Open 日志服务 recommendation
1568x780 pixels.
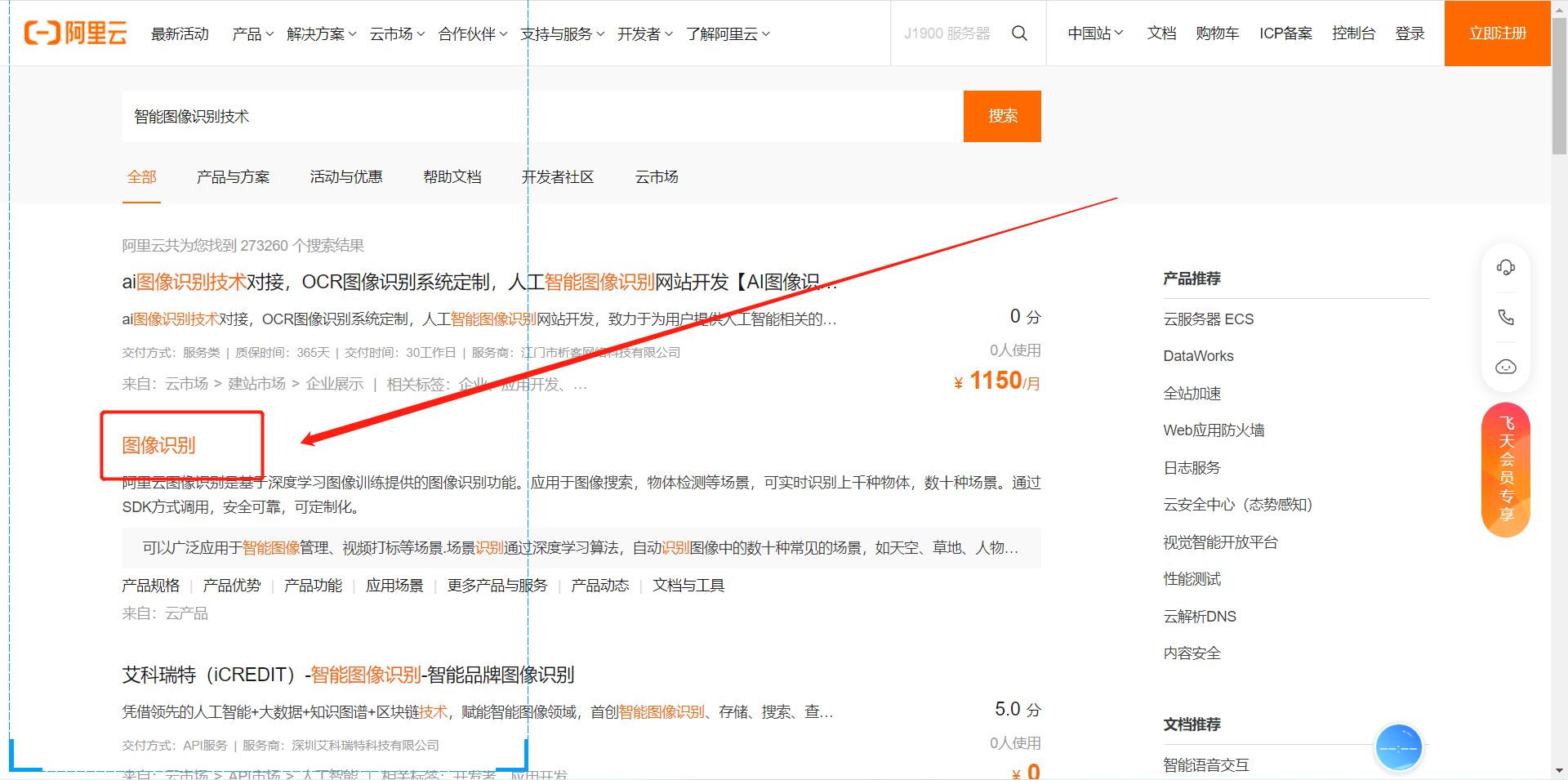(x=1192, y=468)
